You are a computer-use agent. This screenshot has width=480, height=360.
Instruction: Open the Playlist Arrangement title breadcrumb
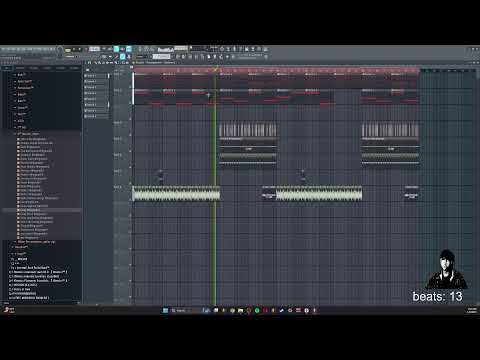(x=155, y=63)
